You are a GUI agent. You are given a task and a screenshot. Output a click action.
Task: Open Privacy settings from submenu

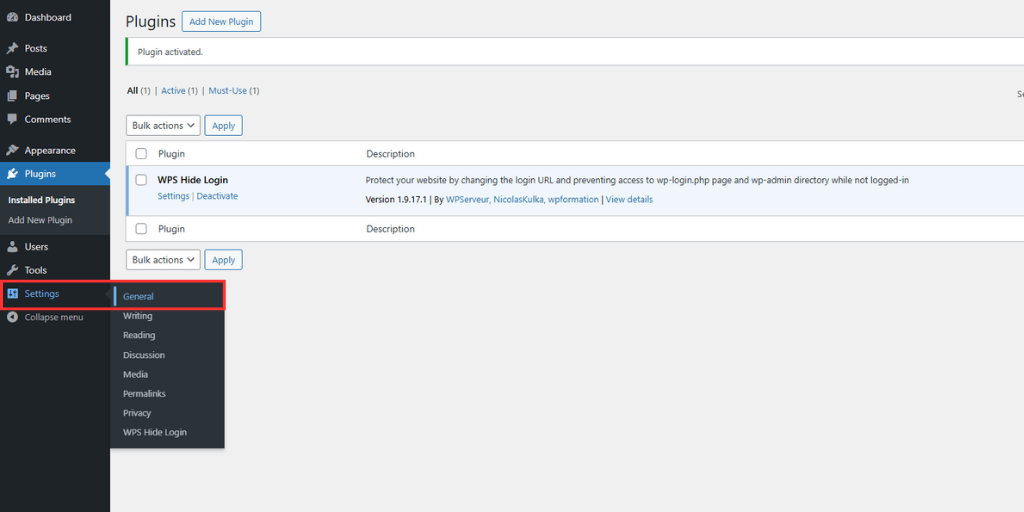point(137,413)
